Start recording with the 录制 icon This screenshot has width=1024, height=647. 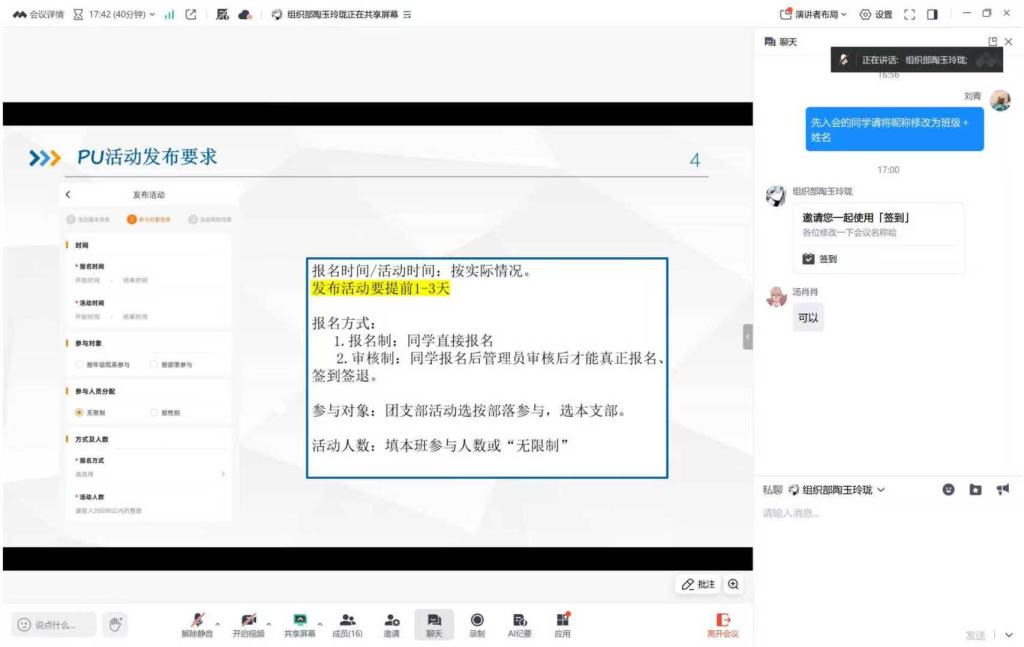pos(477,624)
